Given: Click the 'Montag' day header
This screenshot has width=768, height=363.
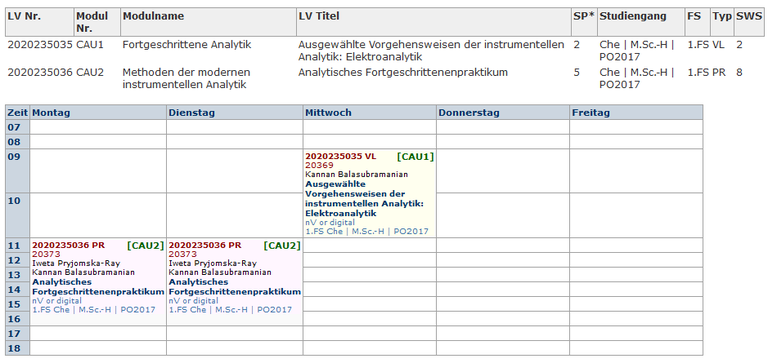Looking at the screenshot, I should [98, 113].
